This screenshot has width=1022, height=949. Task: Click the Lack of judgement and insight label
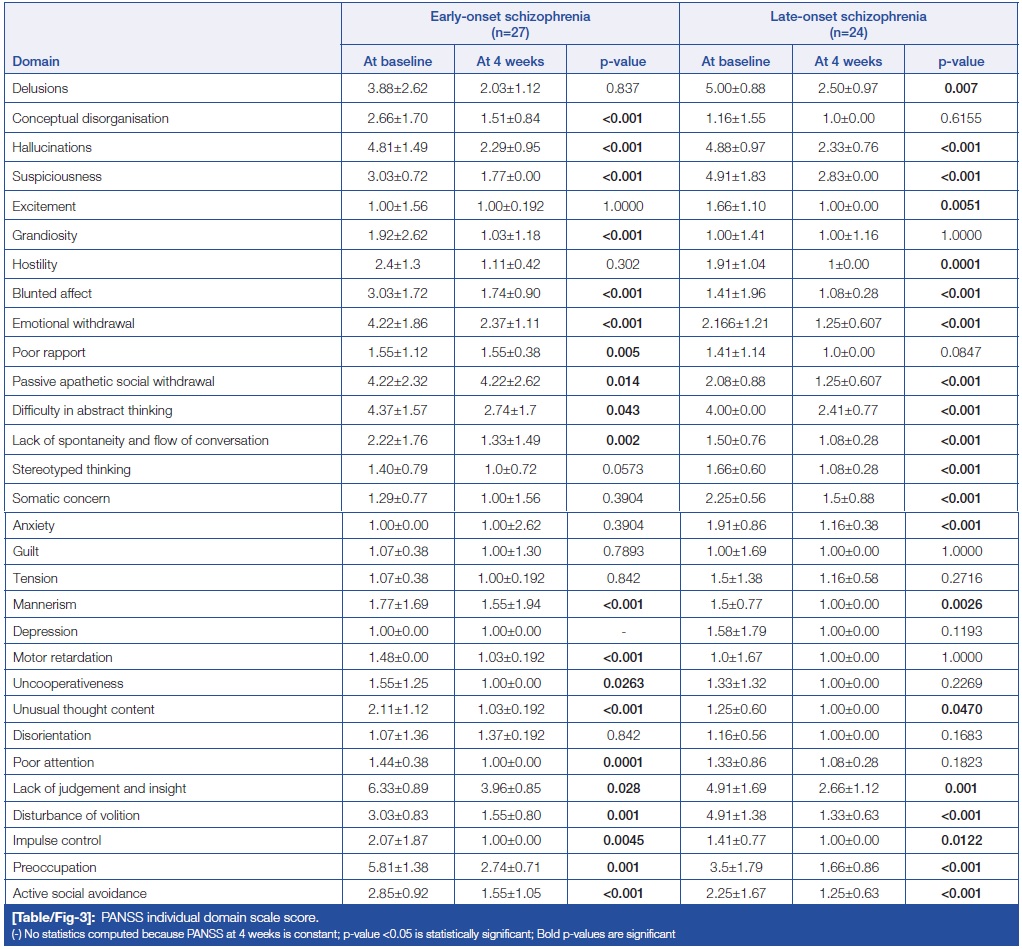click(99, 788)
